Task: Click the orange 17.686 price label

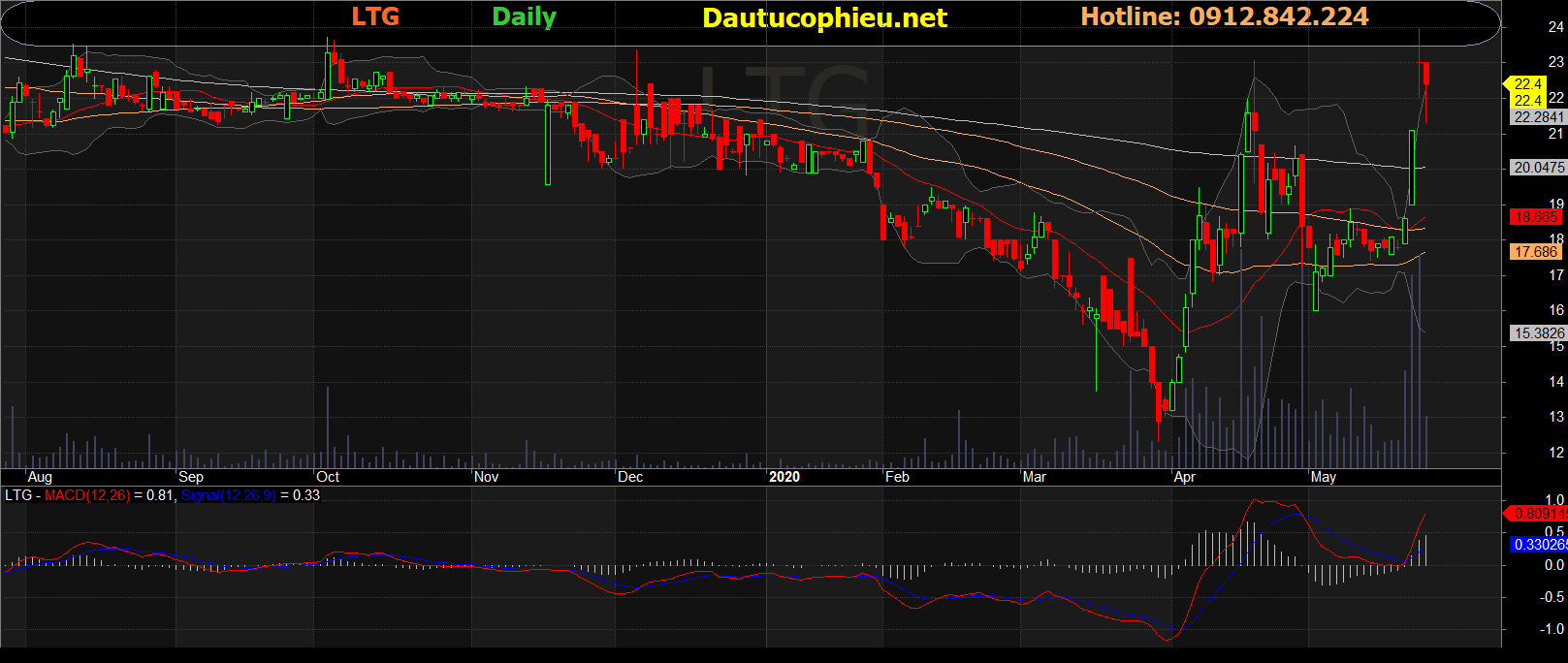Action: 1535,252
